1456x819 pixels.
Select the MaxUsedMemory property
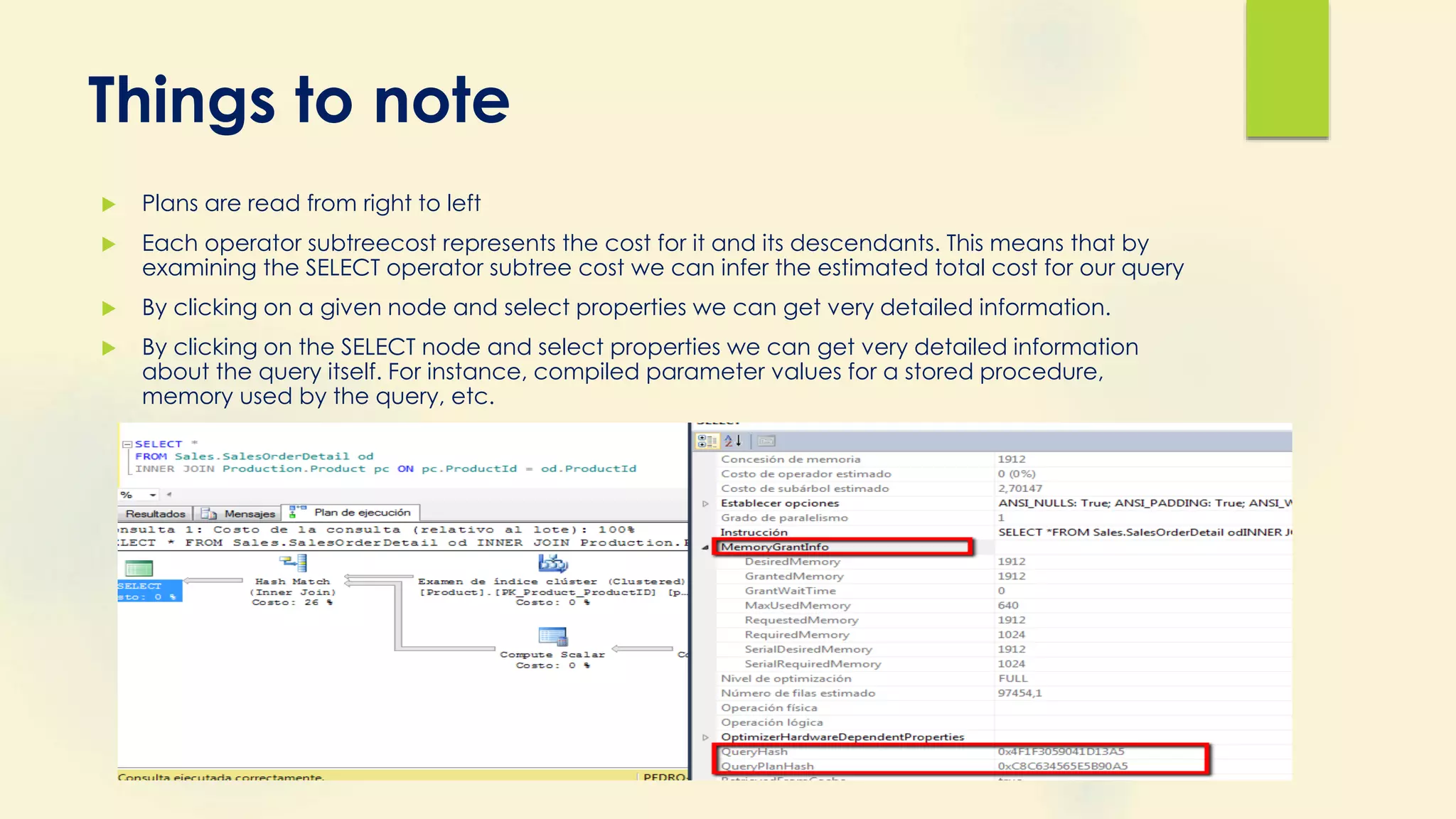798,606
